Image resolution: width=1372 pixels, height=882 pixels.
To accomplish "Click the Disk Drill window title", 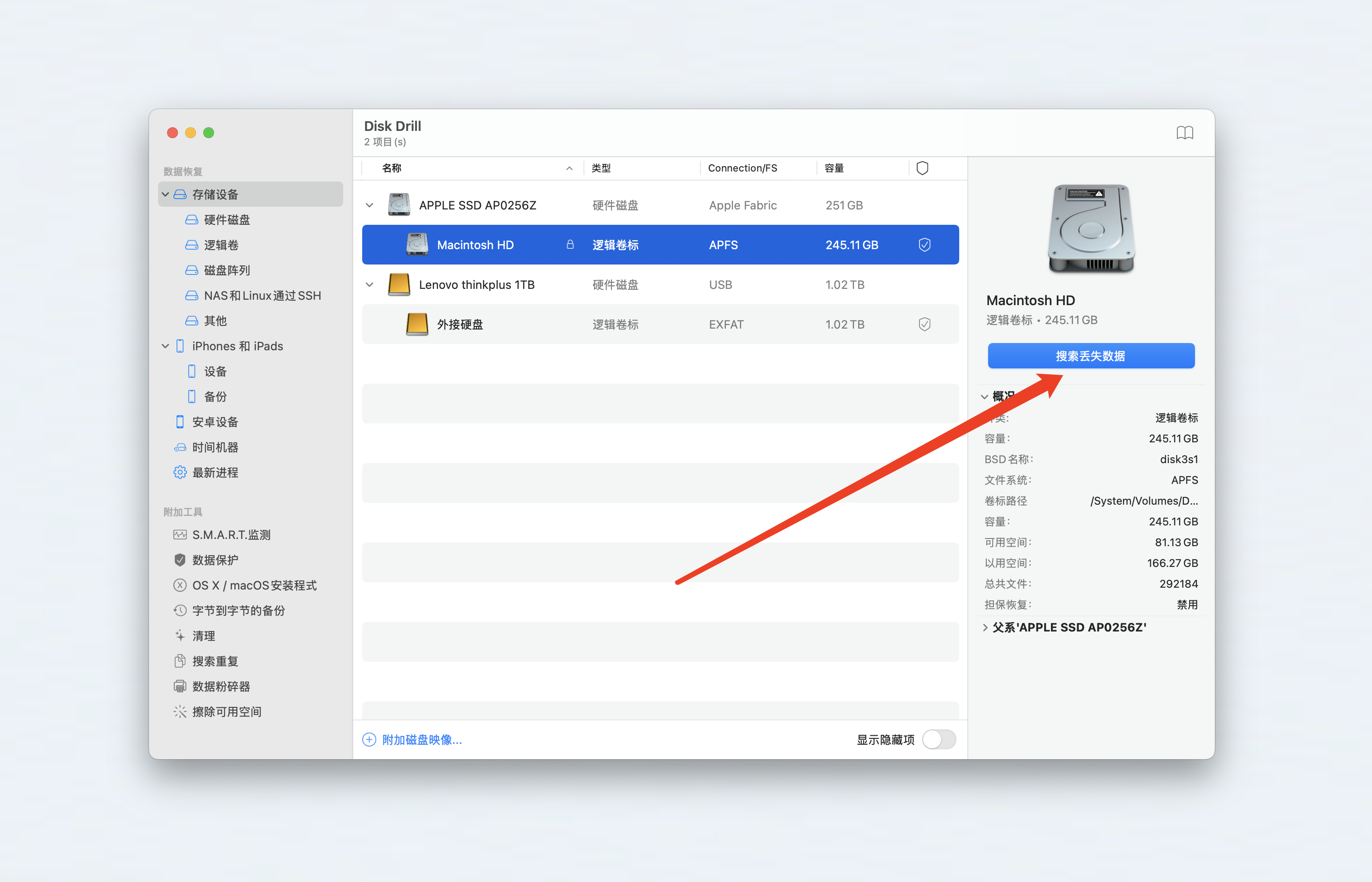I will tap(392, 126).
